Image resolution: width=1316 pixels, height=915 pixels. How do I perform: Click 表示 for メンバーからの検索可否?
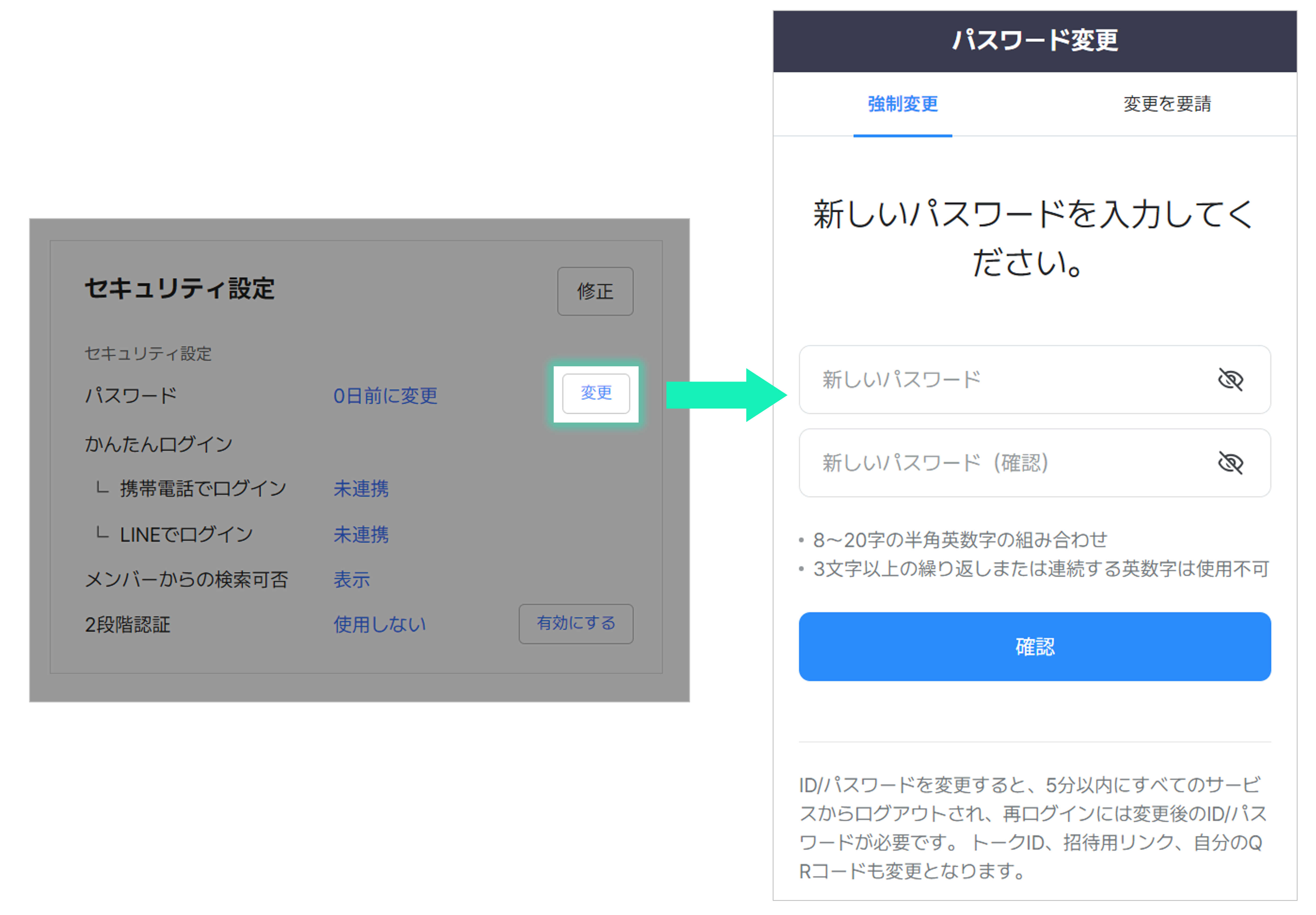[351, 579]
